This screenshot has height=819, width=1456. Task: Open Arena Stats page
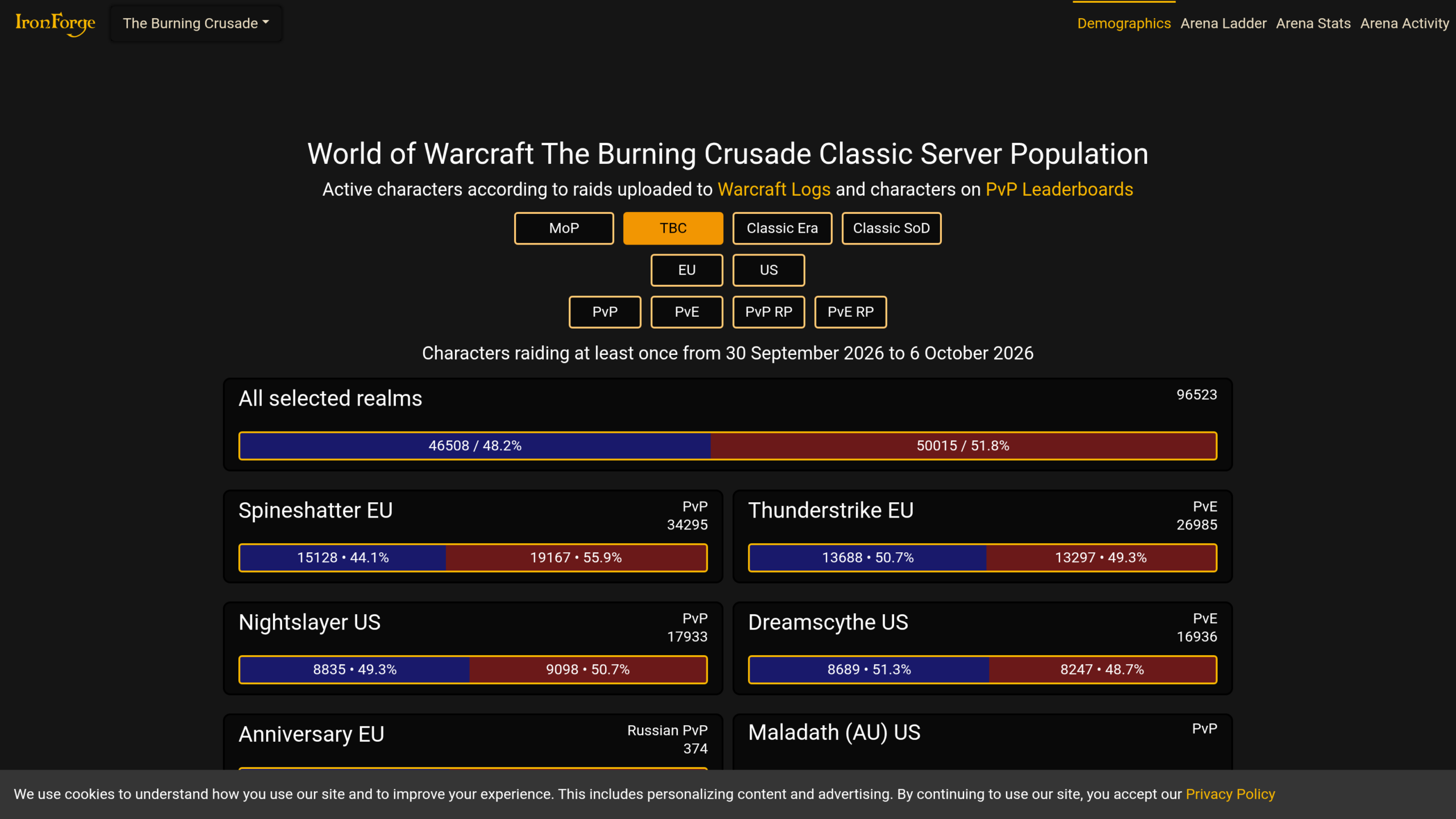click(1313, 23)
